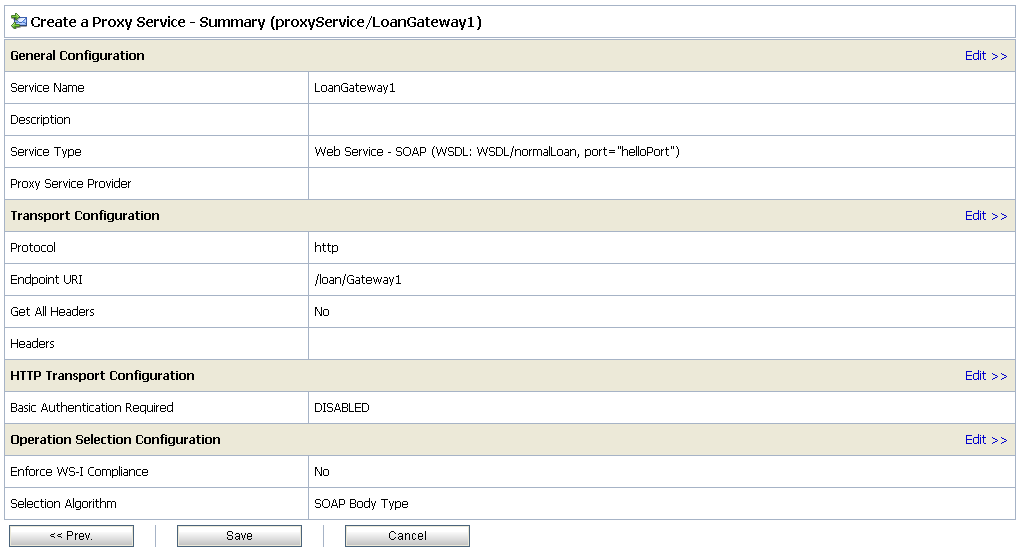
Task: Click the Service Type label
Action: point(45,152)
